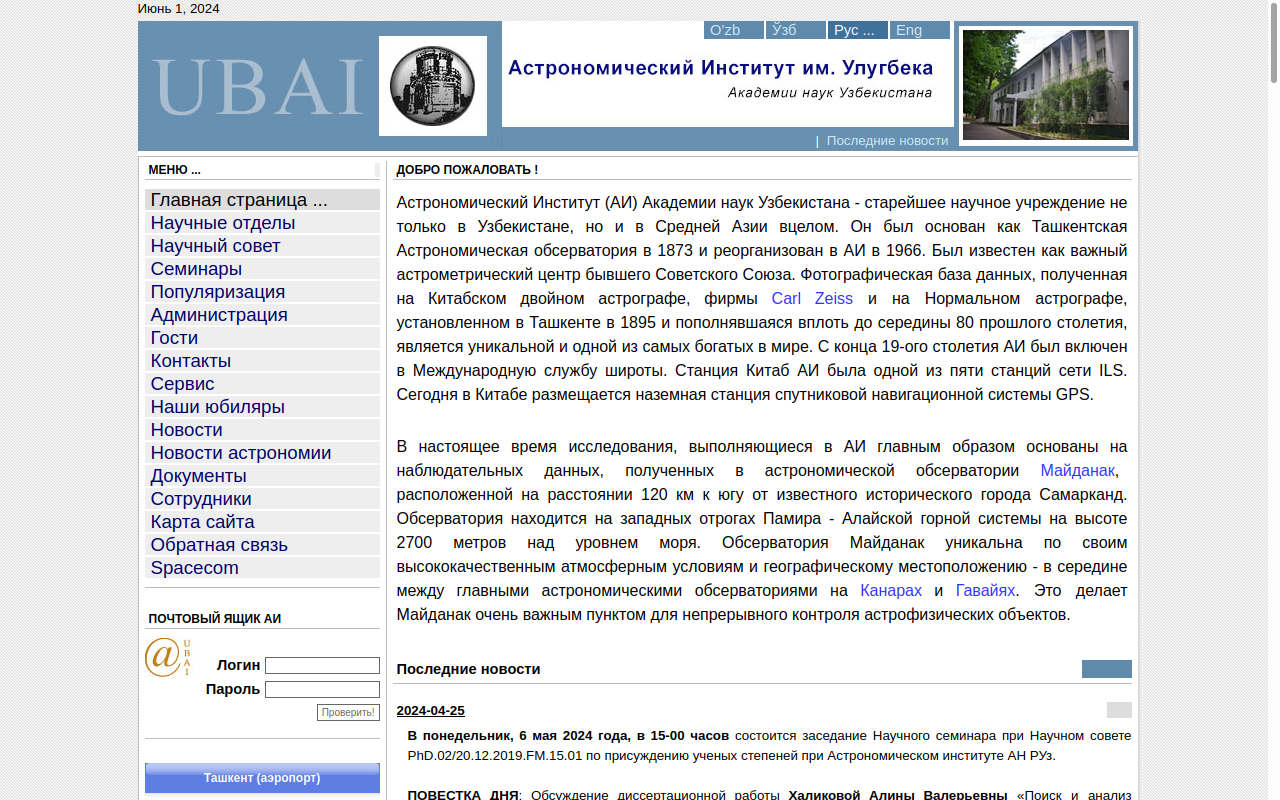1280x800 pixels.
Task: Open 'Карта сайта' menu item
Action: click(x=262, y=522)
